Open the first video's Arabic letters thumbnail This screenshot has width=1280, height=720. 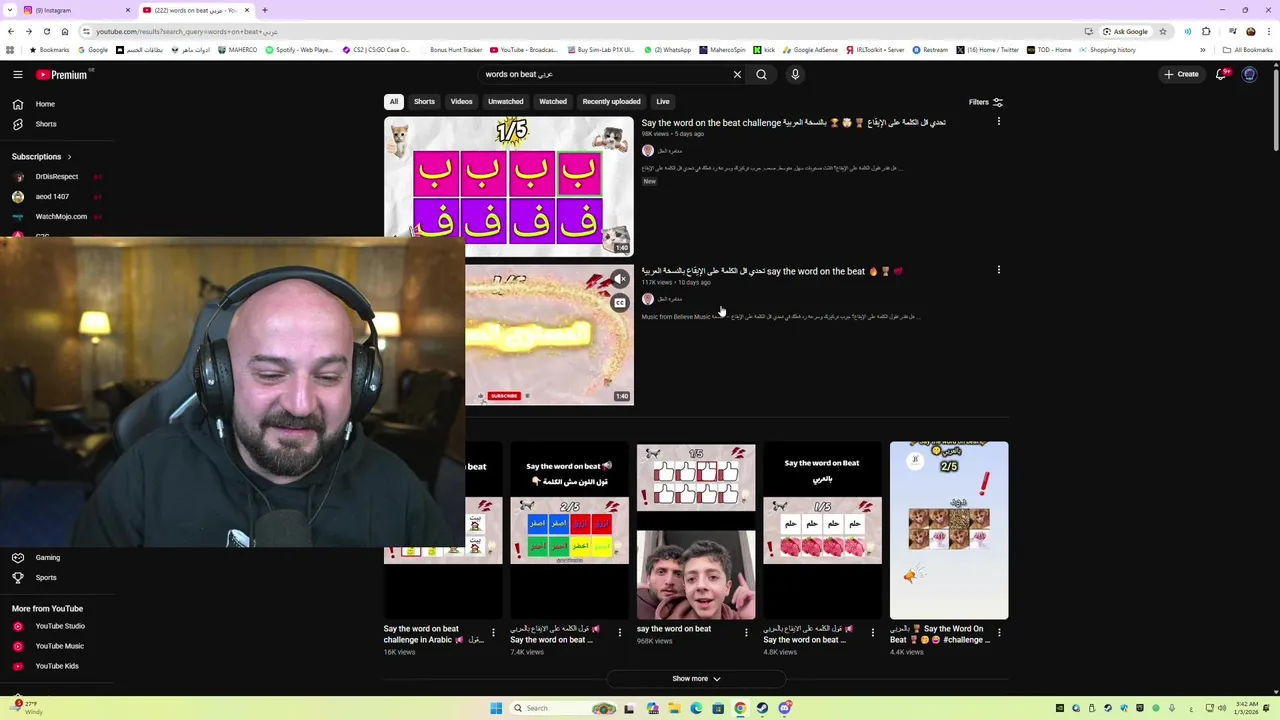(x=509, y=187)
